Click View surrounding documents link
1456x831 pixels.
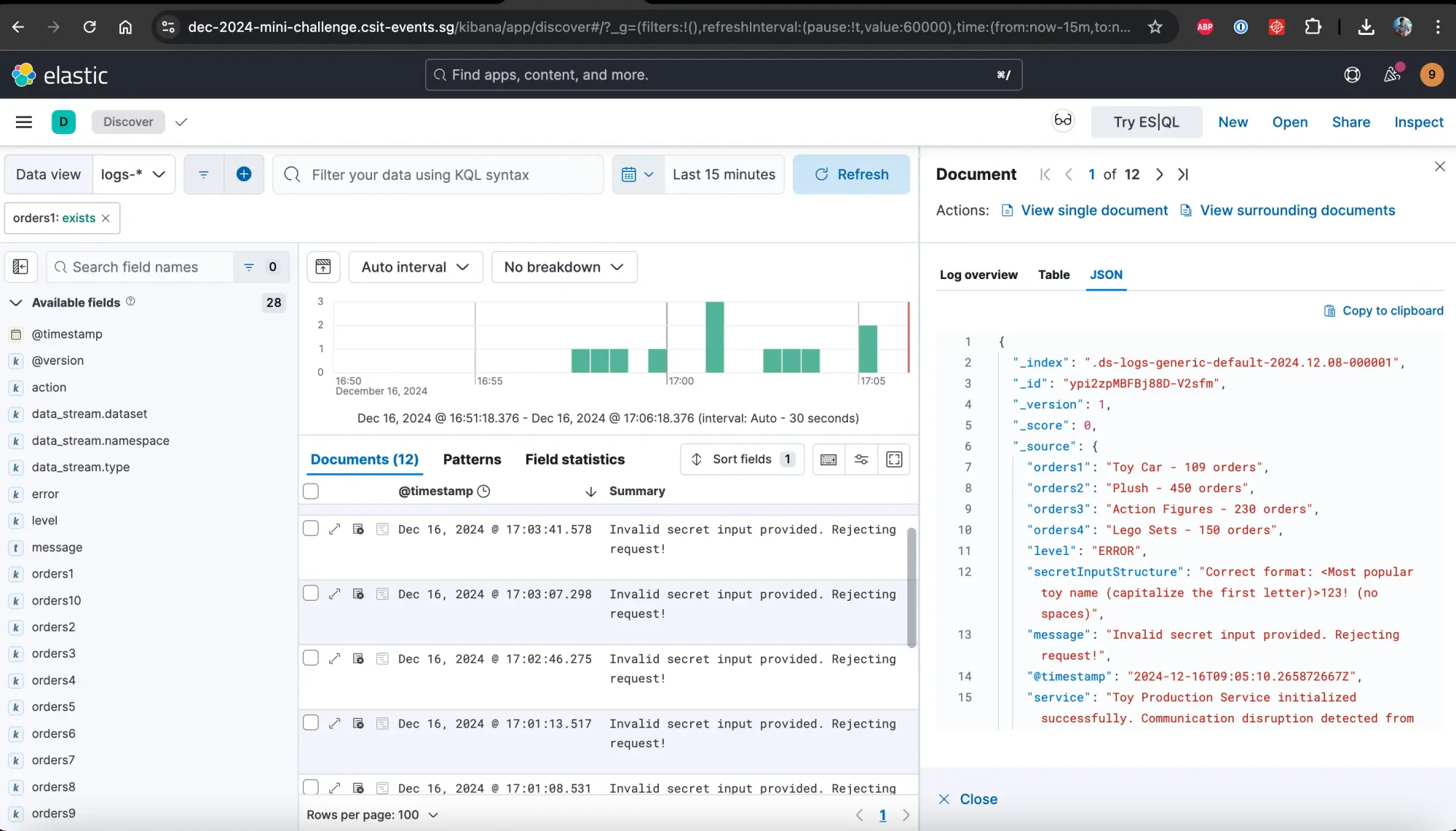[1287, 210]
